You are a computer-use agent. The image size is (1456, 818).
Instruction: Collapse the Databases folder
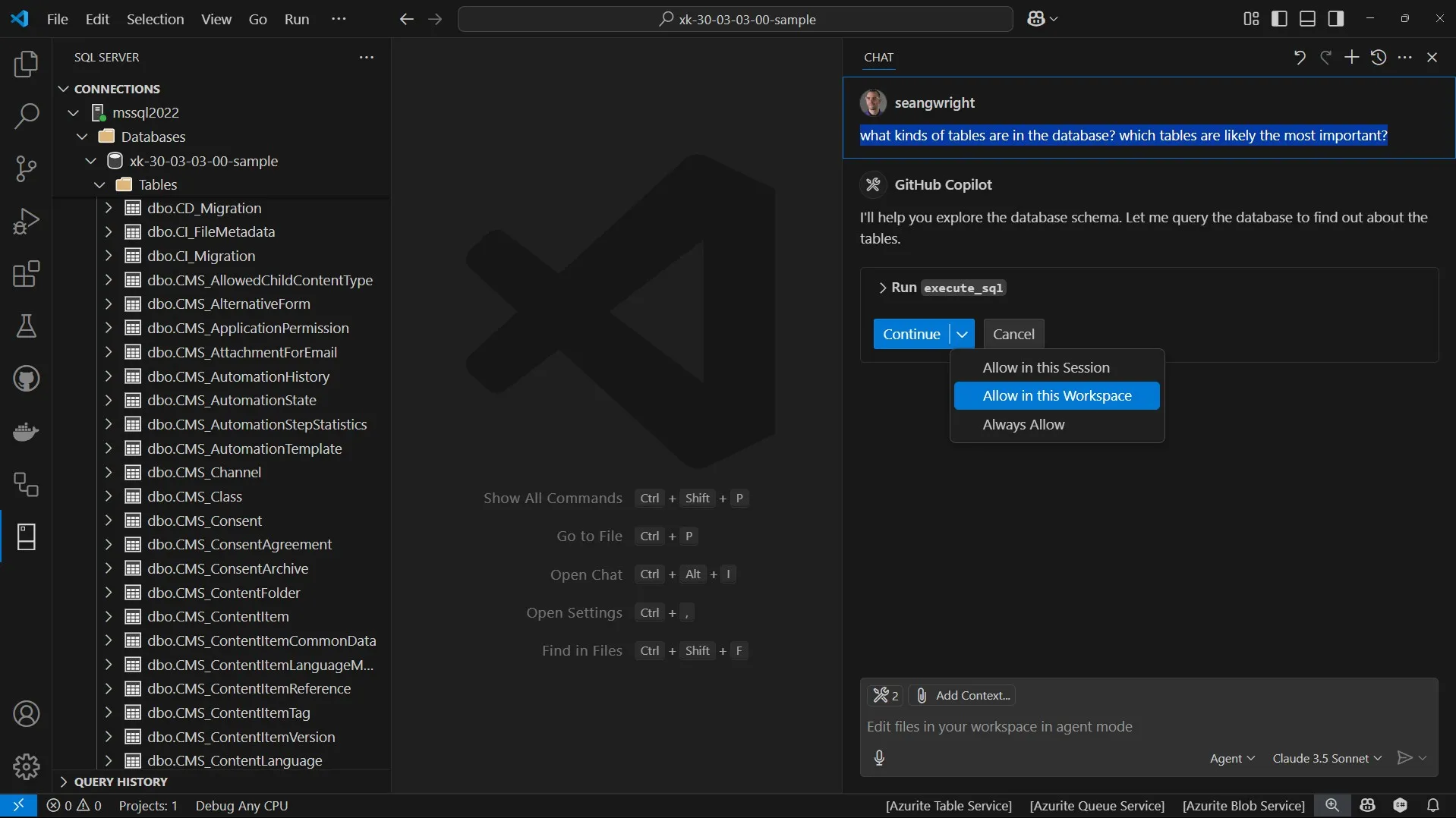[83, 137]
